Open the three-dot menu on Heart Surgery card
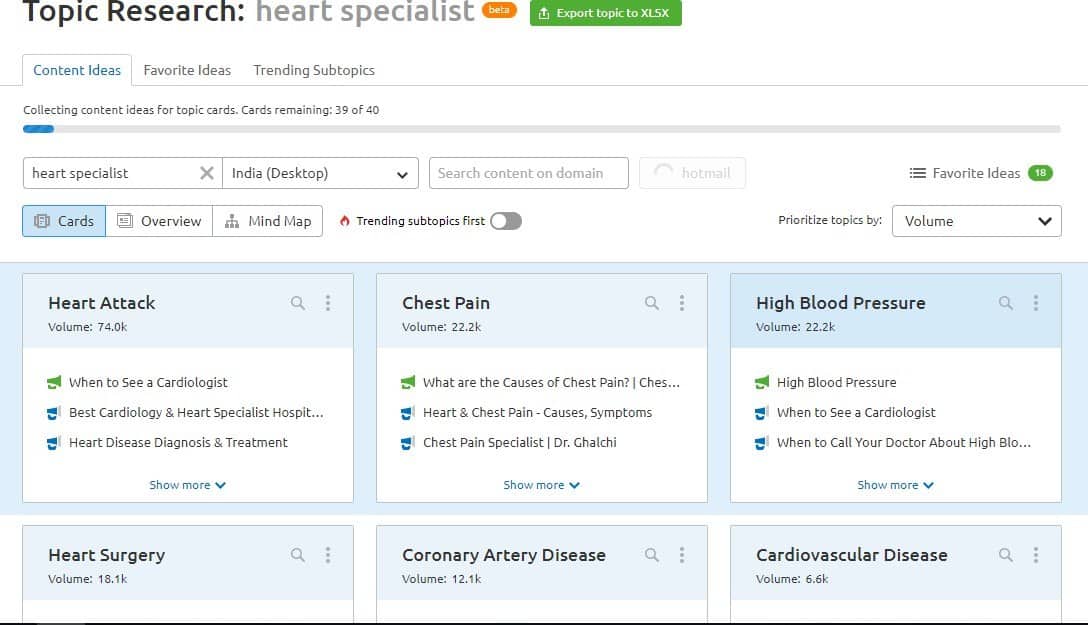1088x625 pixels. tap(328, 555)
